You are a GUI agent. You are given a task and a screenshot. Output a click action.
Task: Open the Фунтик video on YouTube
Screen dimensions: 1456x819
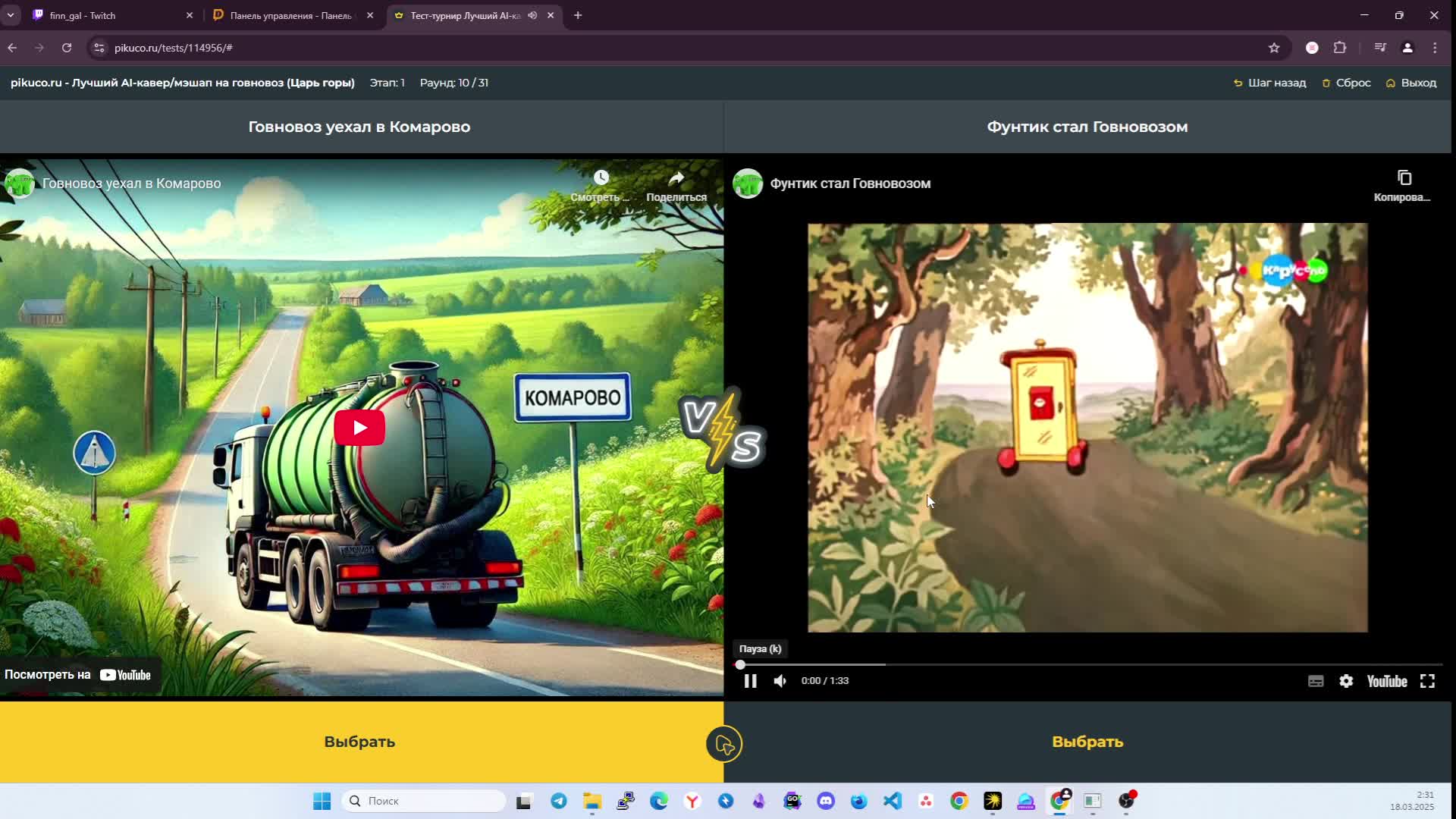pos(1387,681)
